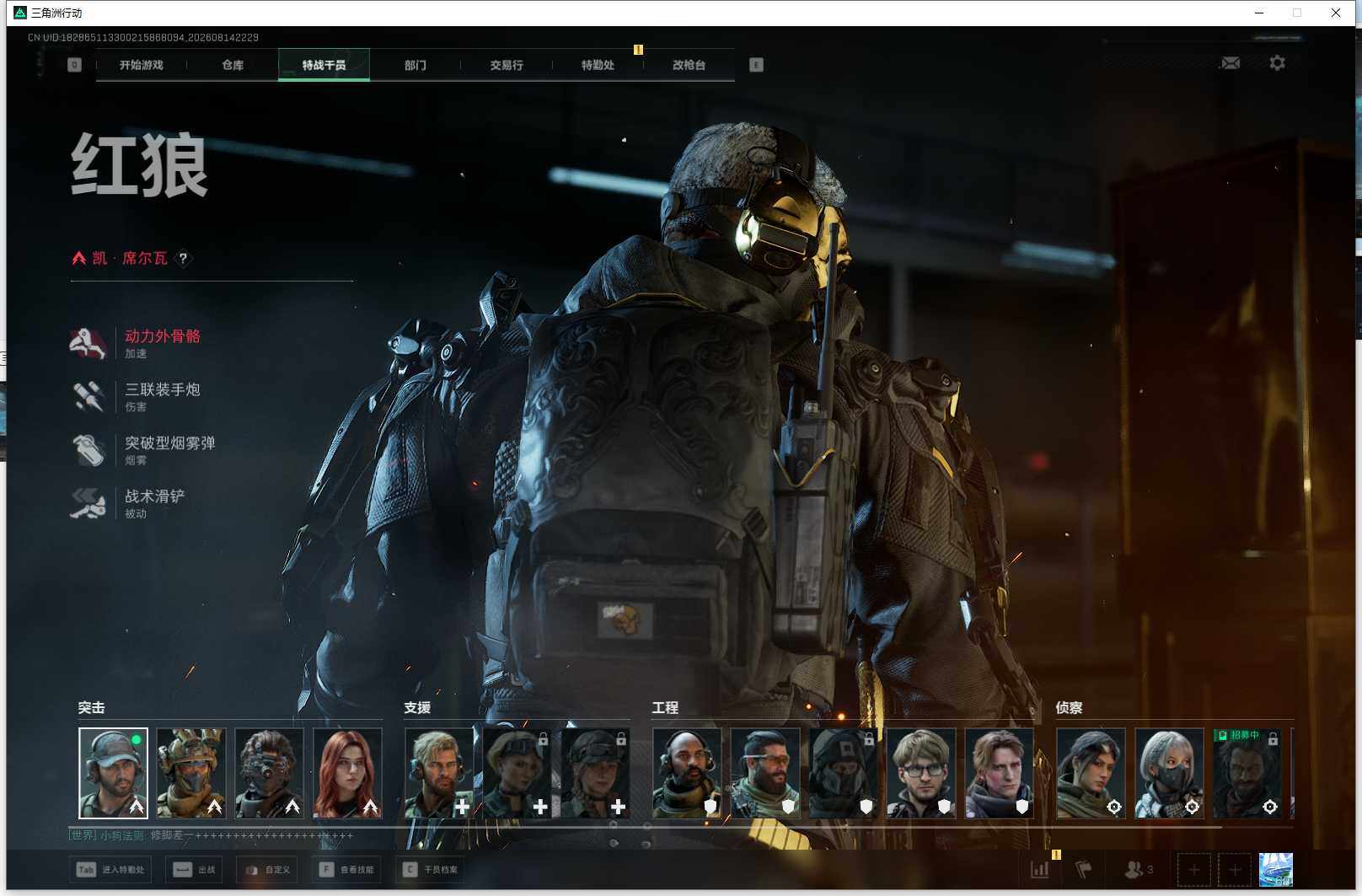Click the 红狼 operator title
1362x896 pixels.
point(139,164)
